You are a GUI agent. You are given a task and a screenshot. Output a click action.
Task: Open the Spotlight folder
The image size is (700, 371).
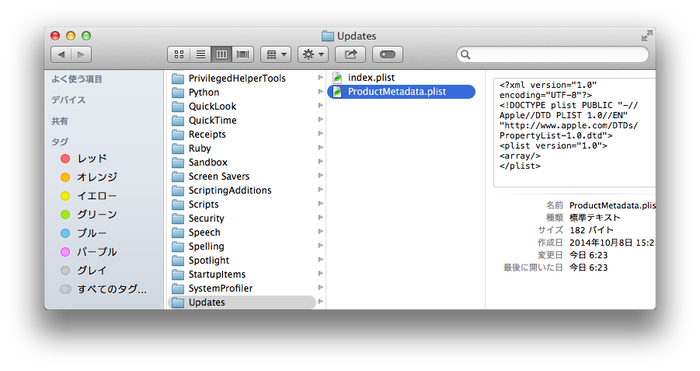coord(200,260)
